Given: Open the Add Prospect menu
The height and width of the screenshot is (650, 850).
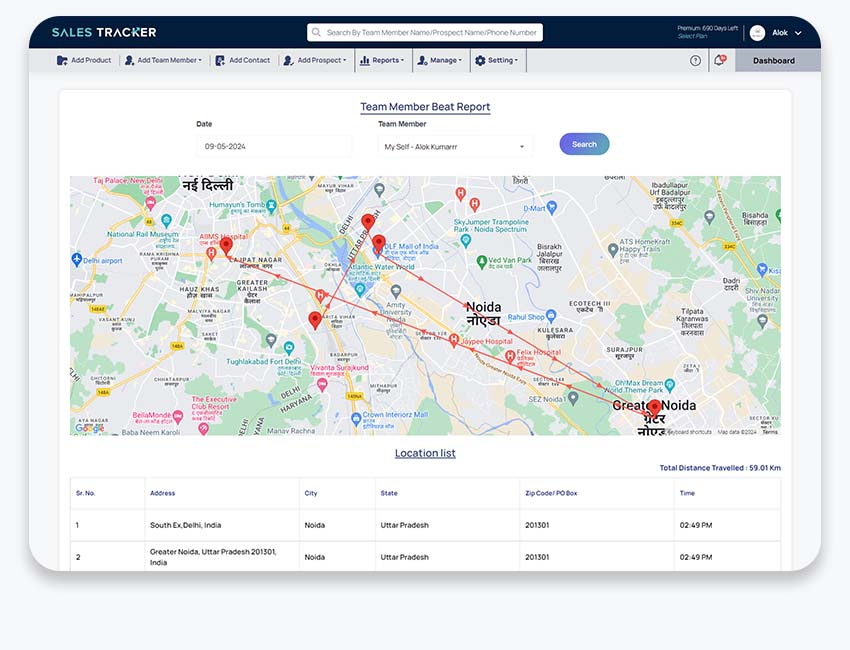Looking at the screenshot, I should 315,60.
